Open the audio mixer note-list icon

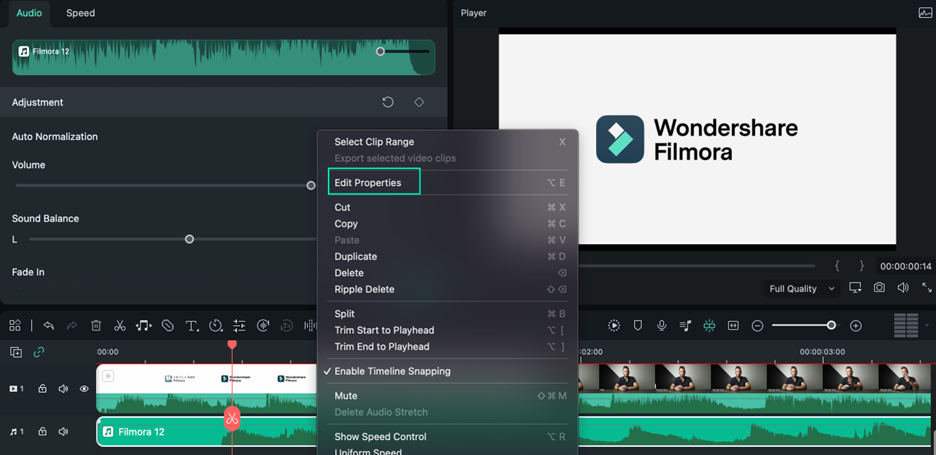[x=685, y=325]
